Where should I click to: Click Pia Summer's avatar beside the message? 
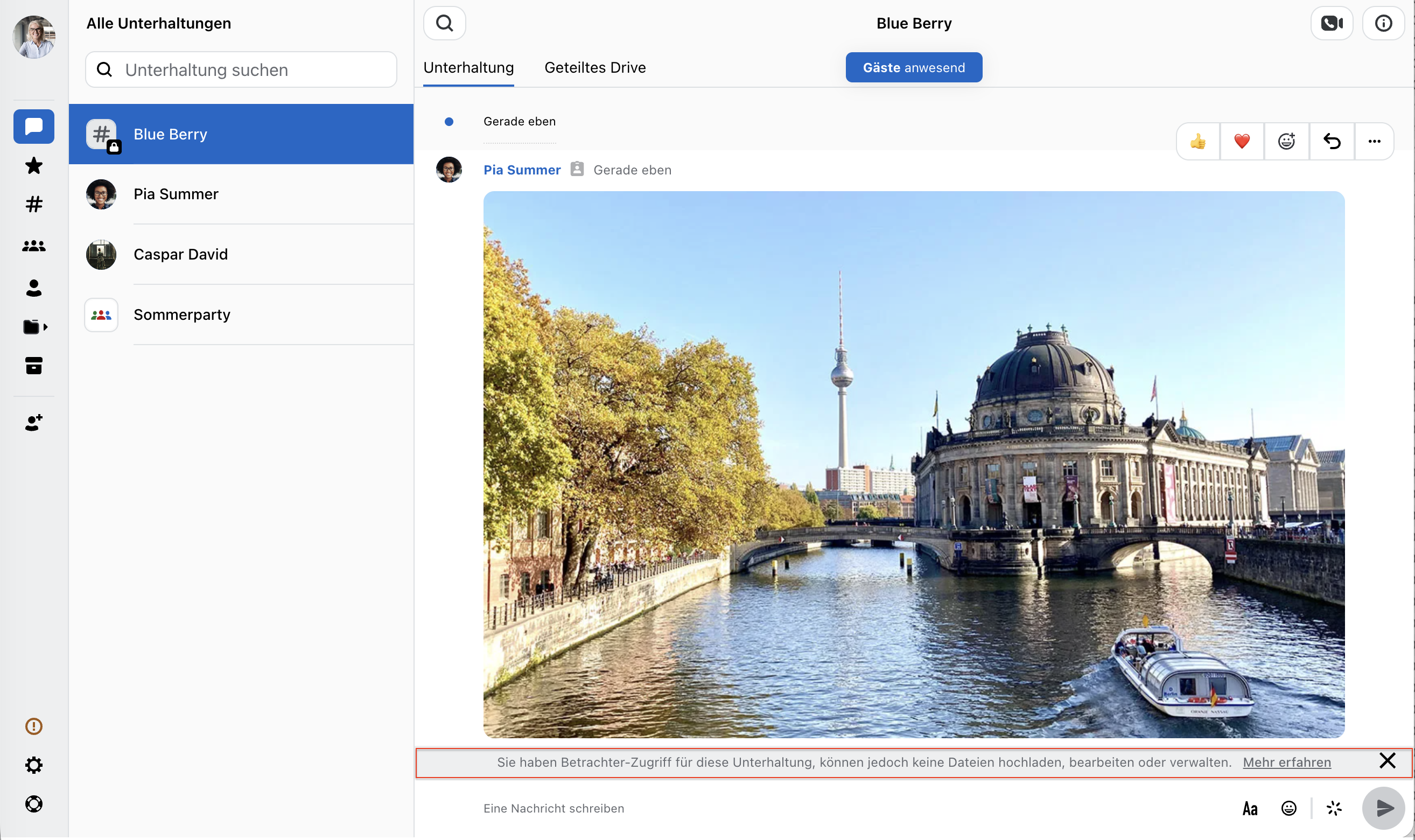click(x=449, y=170)
